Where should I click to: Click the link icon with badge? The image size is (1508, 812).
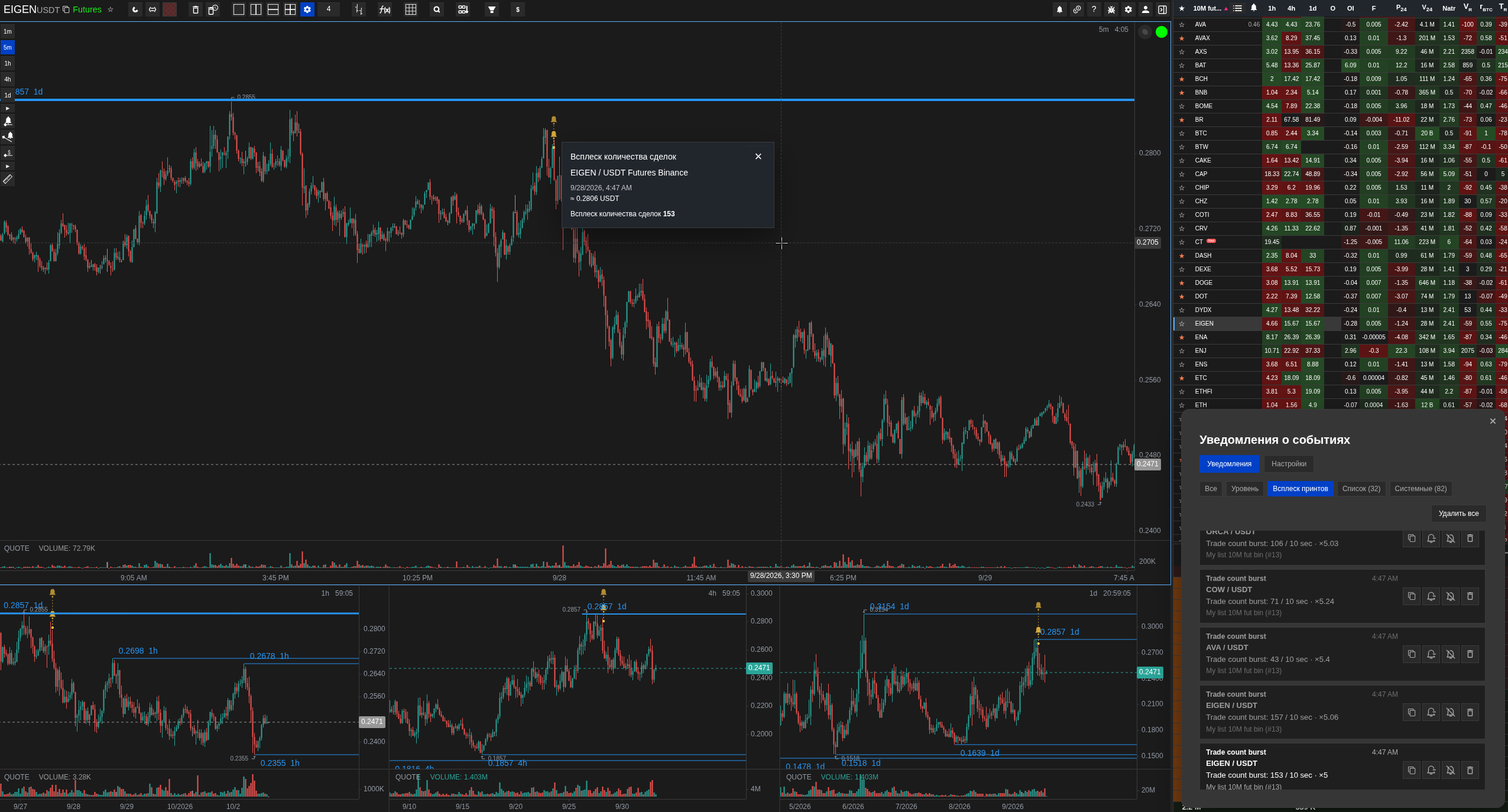1077,9
